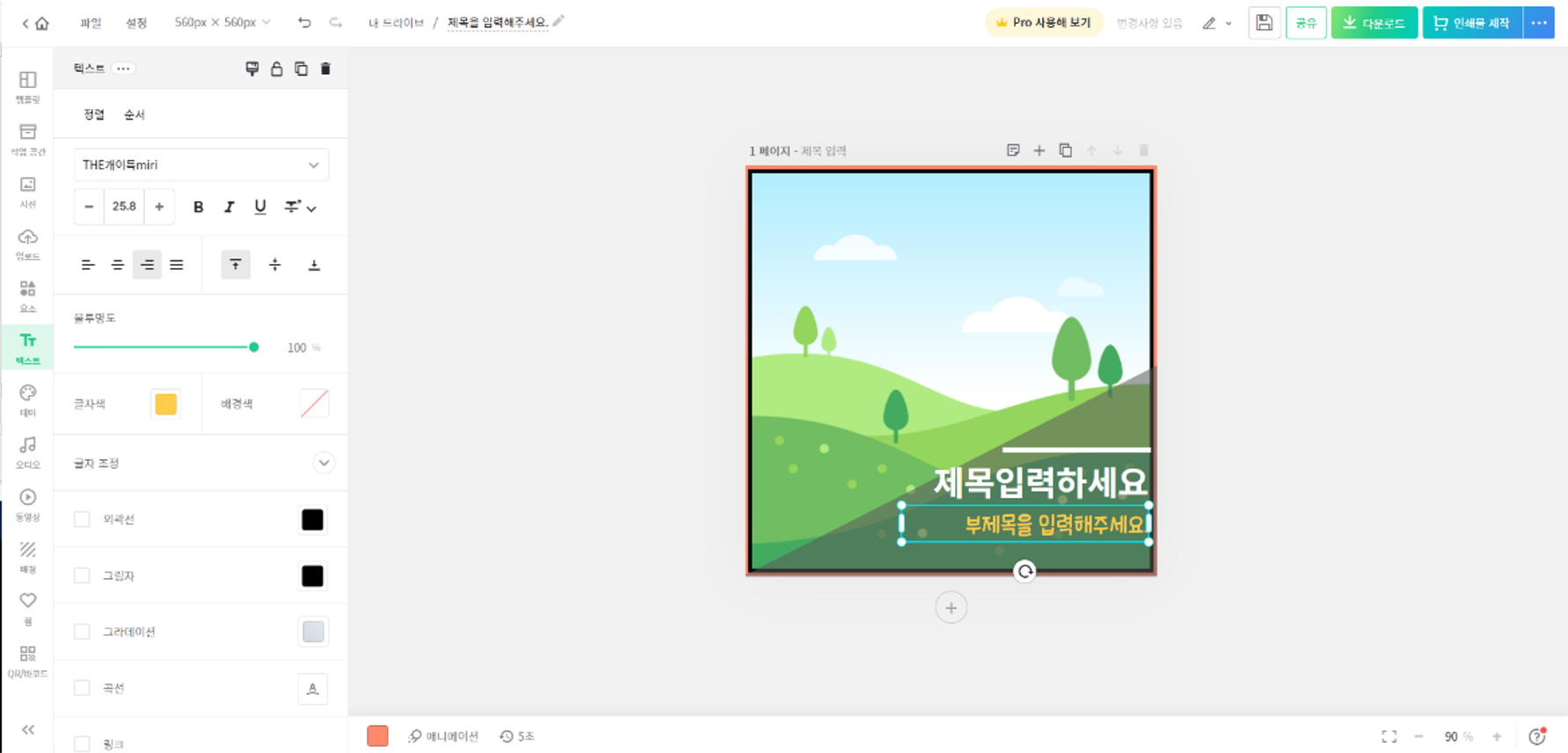
Task: Increase font size with plus button
Action: point(159,207)
